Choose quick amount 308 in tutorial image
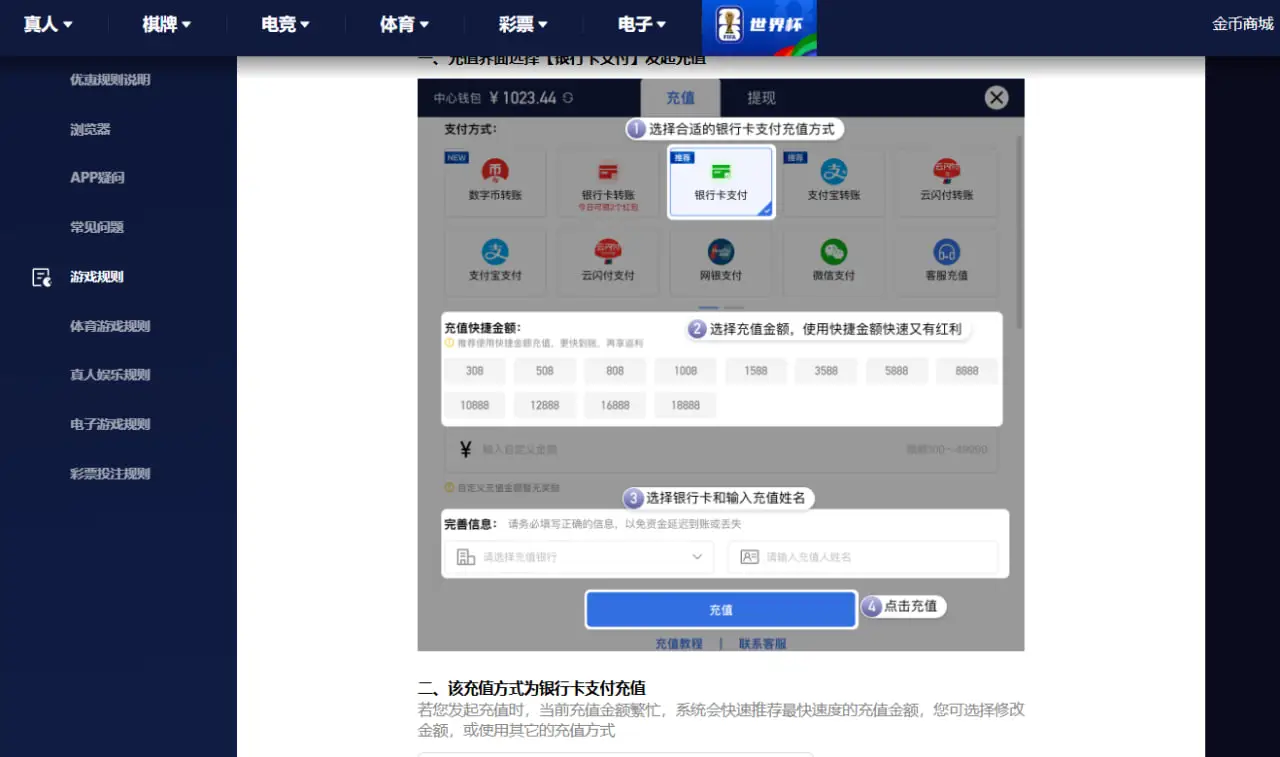Viewport: 1280px width, 757px height. coord(475,371)
